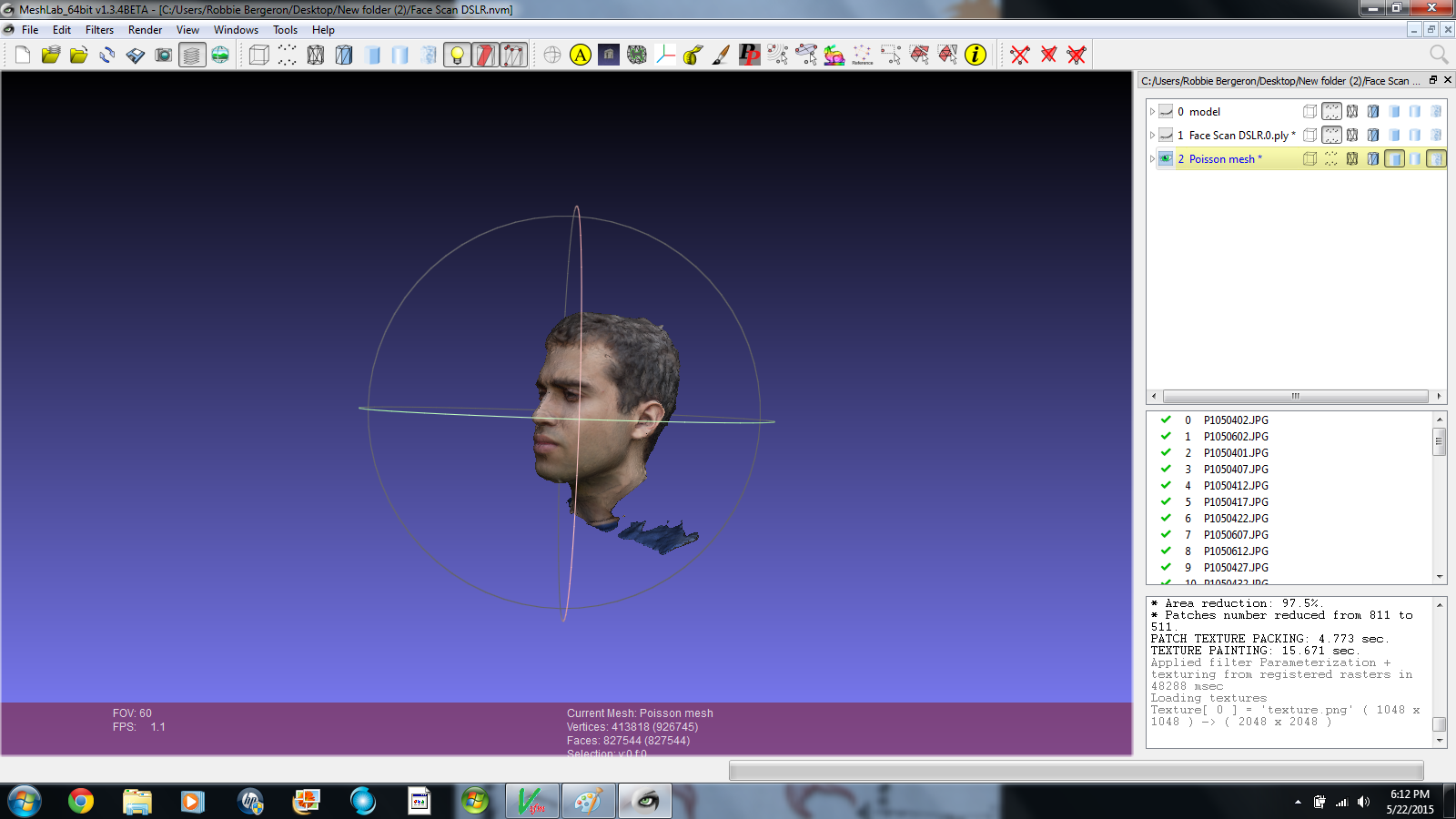Screen dimensions: 1456x819
Task: Toggle the layer dialog stack icon
Action: coord(192,56)
